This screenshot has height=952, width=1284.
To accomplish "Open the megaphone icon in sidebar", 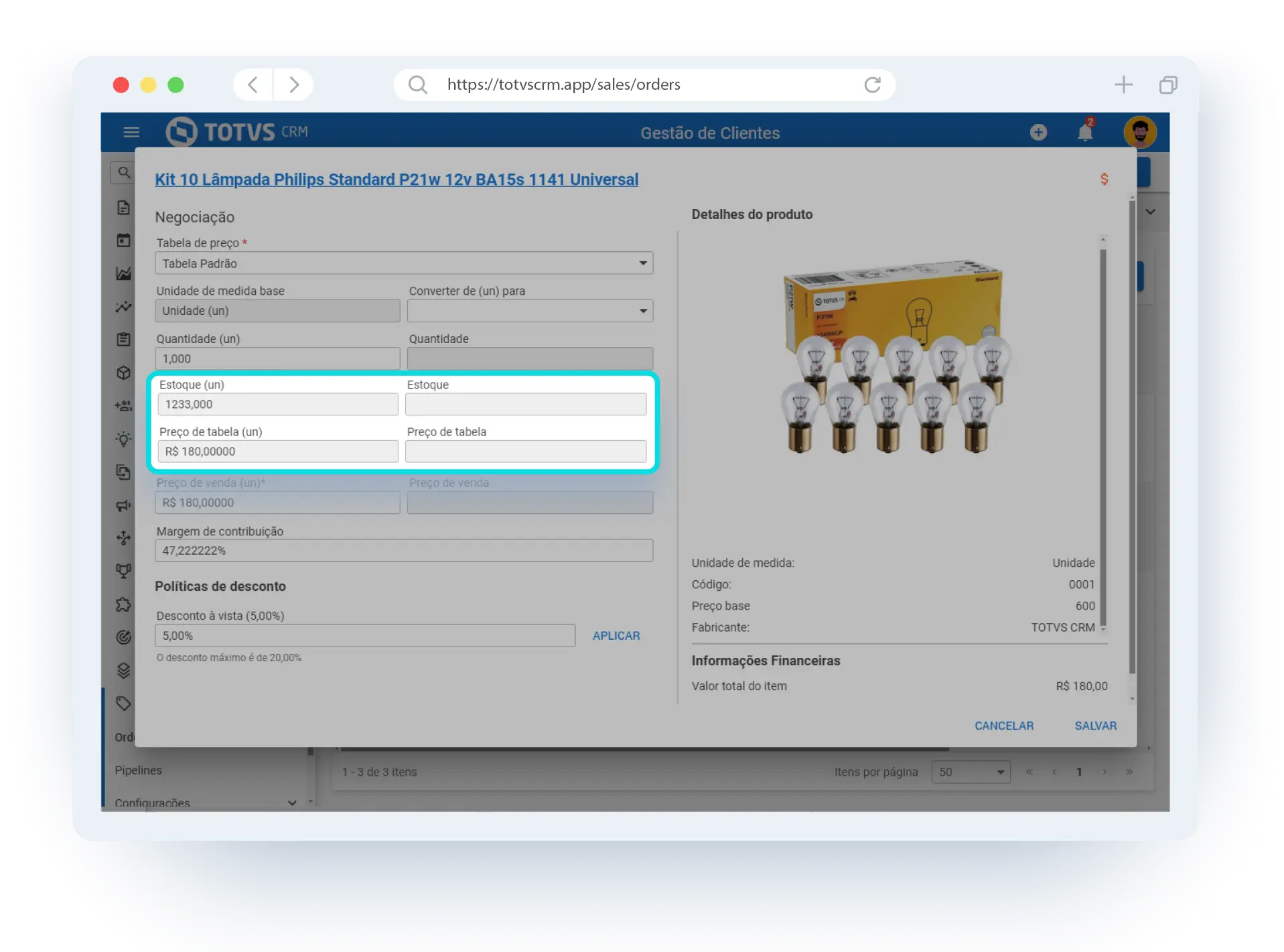I will click(x=124, y=505).
